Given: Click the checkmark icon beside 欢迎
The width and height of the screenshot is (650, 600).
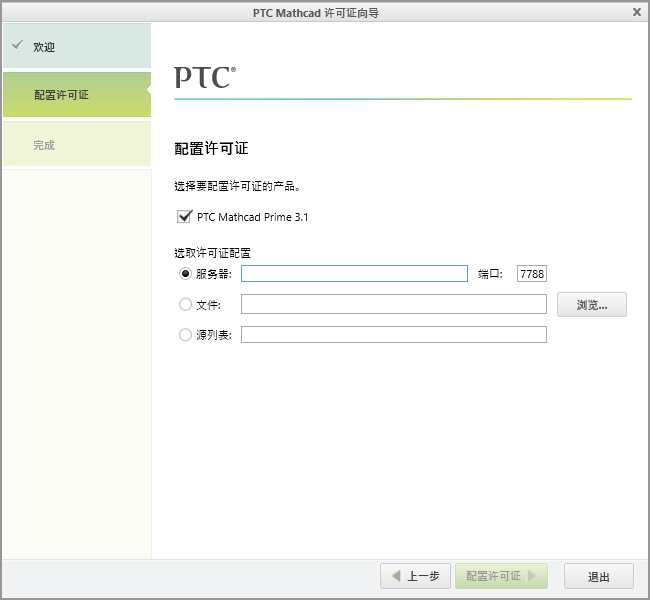Looking at the screenshot, I should (17, 45).
